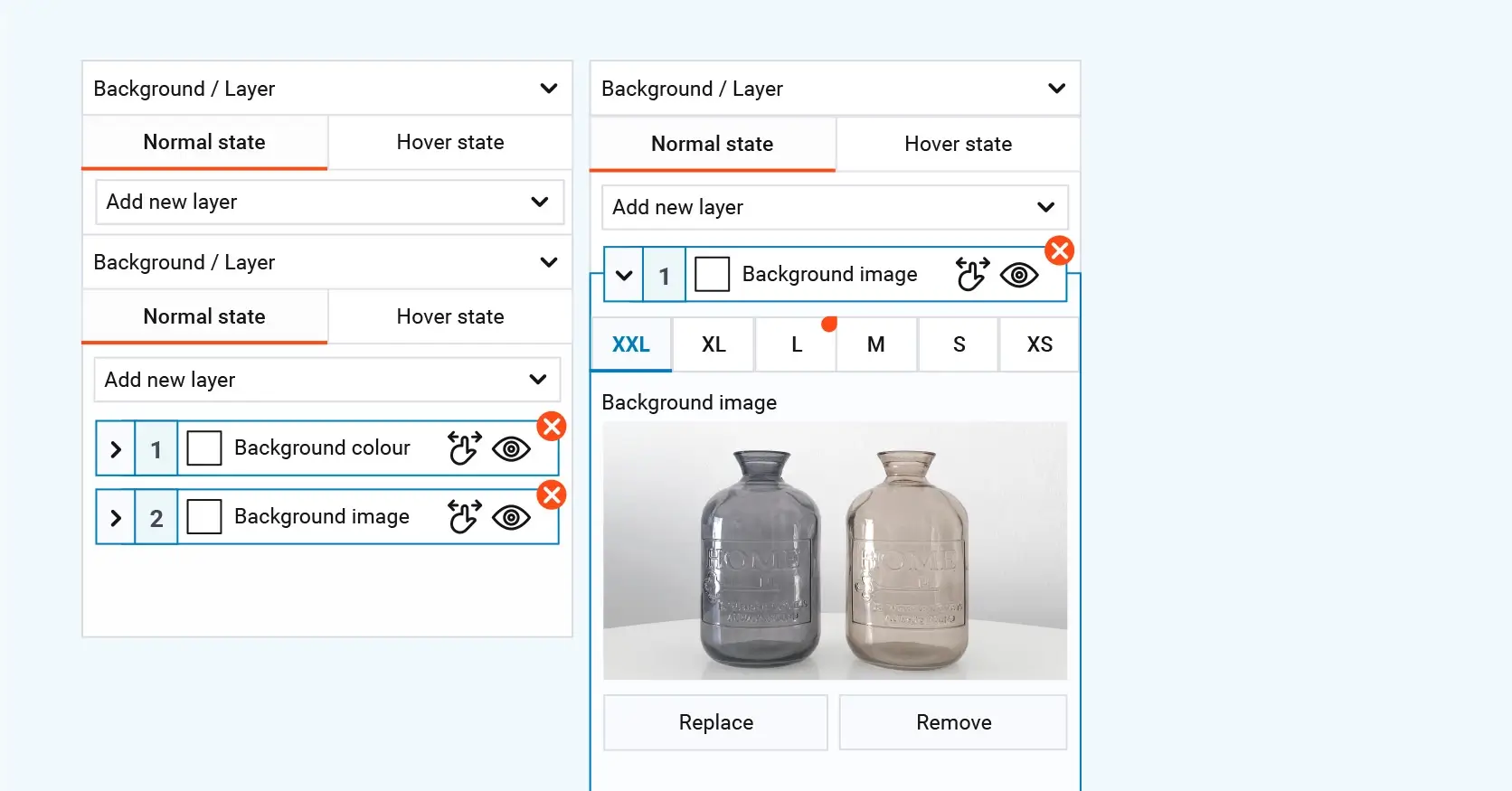Switch to L breakpoint tab
This screenshot has height=791, width=1512.
pos(796,344)
